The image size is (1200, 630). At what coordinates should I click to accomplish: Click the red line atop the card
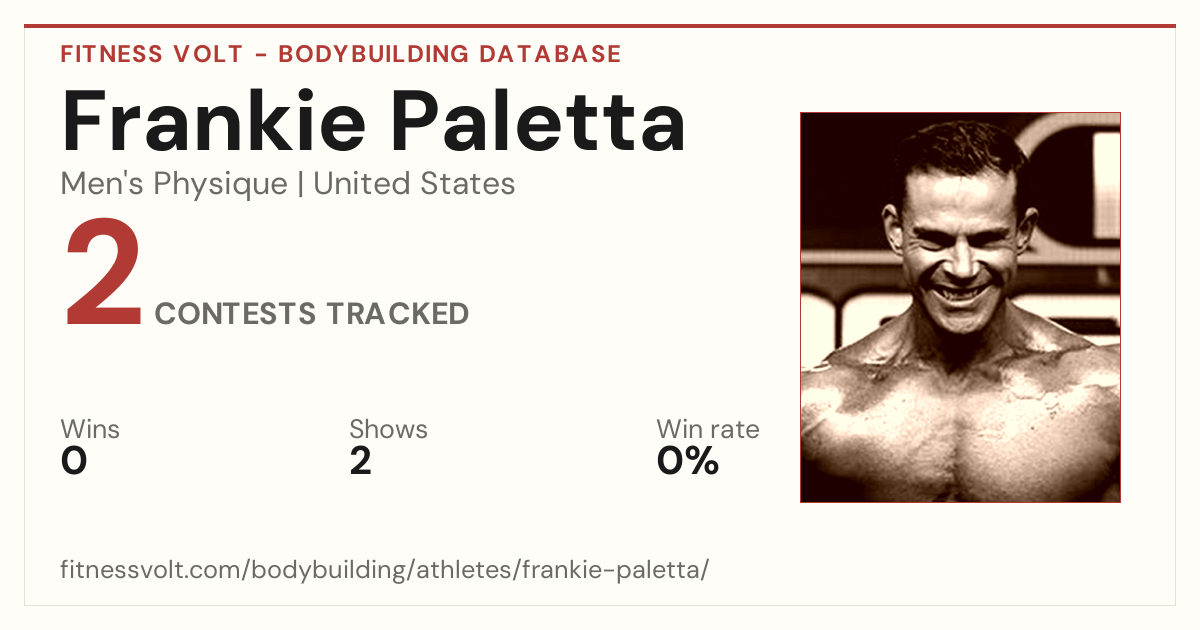[600, 25]
